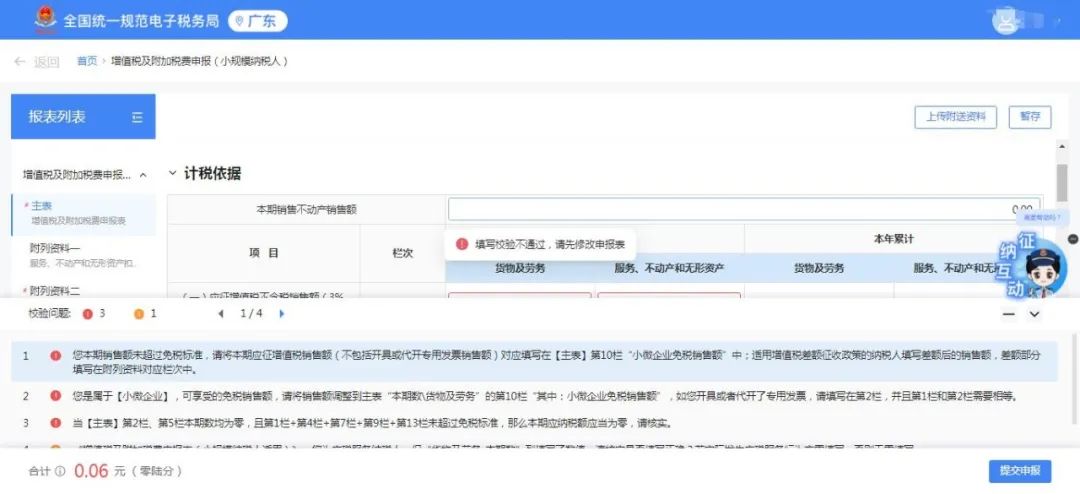Open the 广东 location selector

tap(257, 21)
